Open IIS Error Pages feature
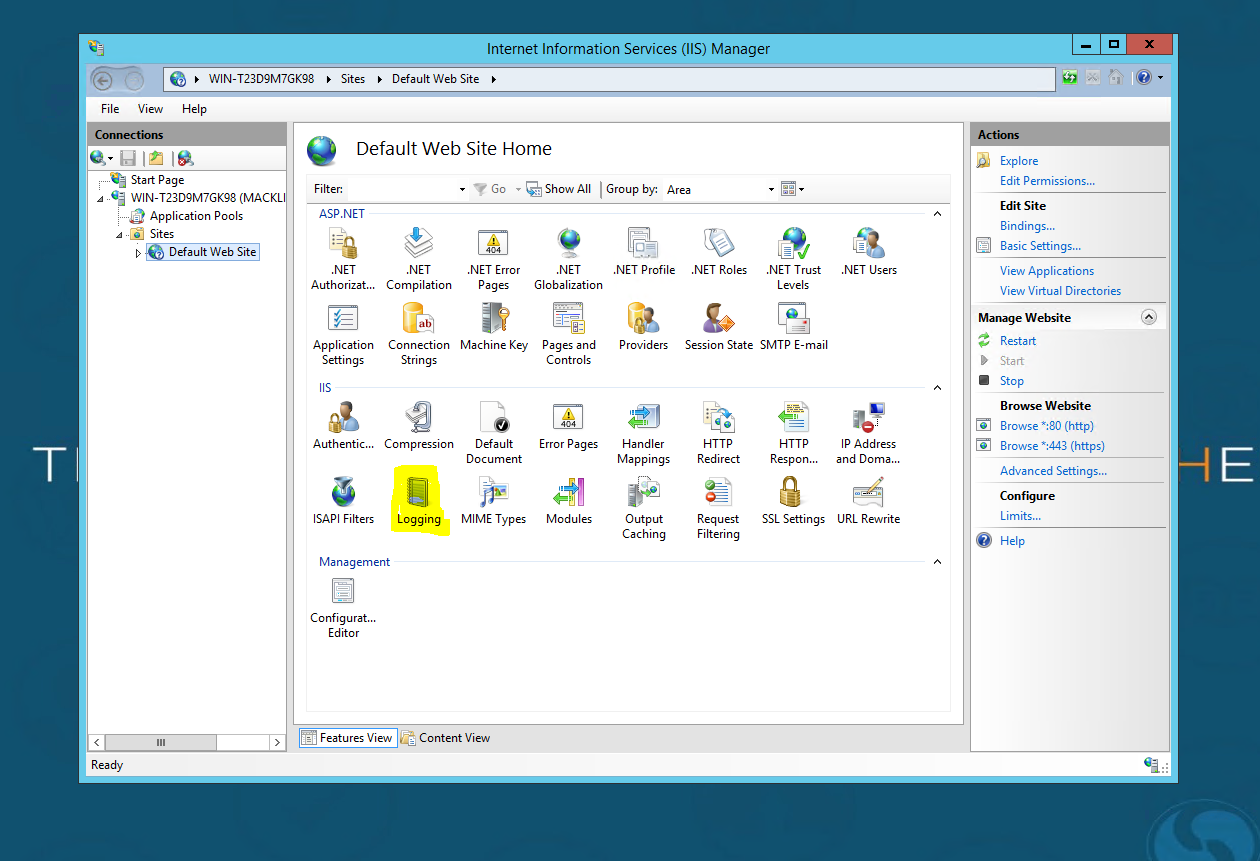This screenshot has width=1260, height=861. (x=568, y=425)
